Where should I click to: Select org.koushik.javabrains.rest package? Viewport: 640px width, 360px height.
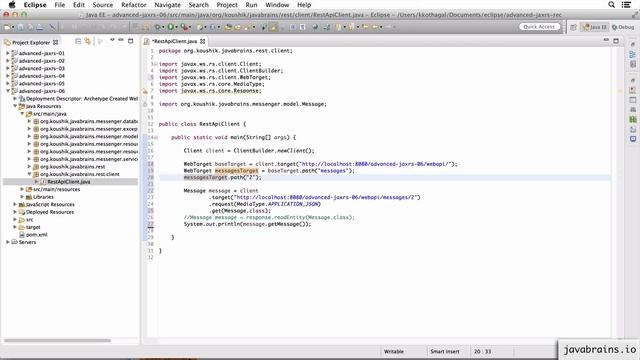[72, 167]
